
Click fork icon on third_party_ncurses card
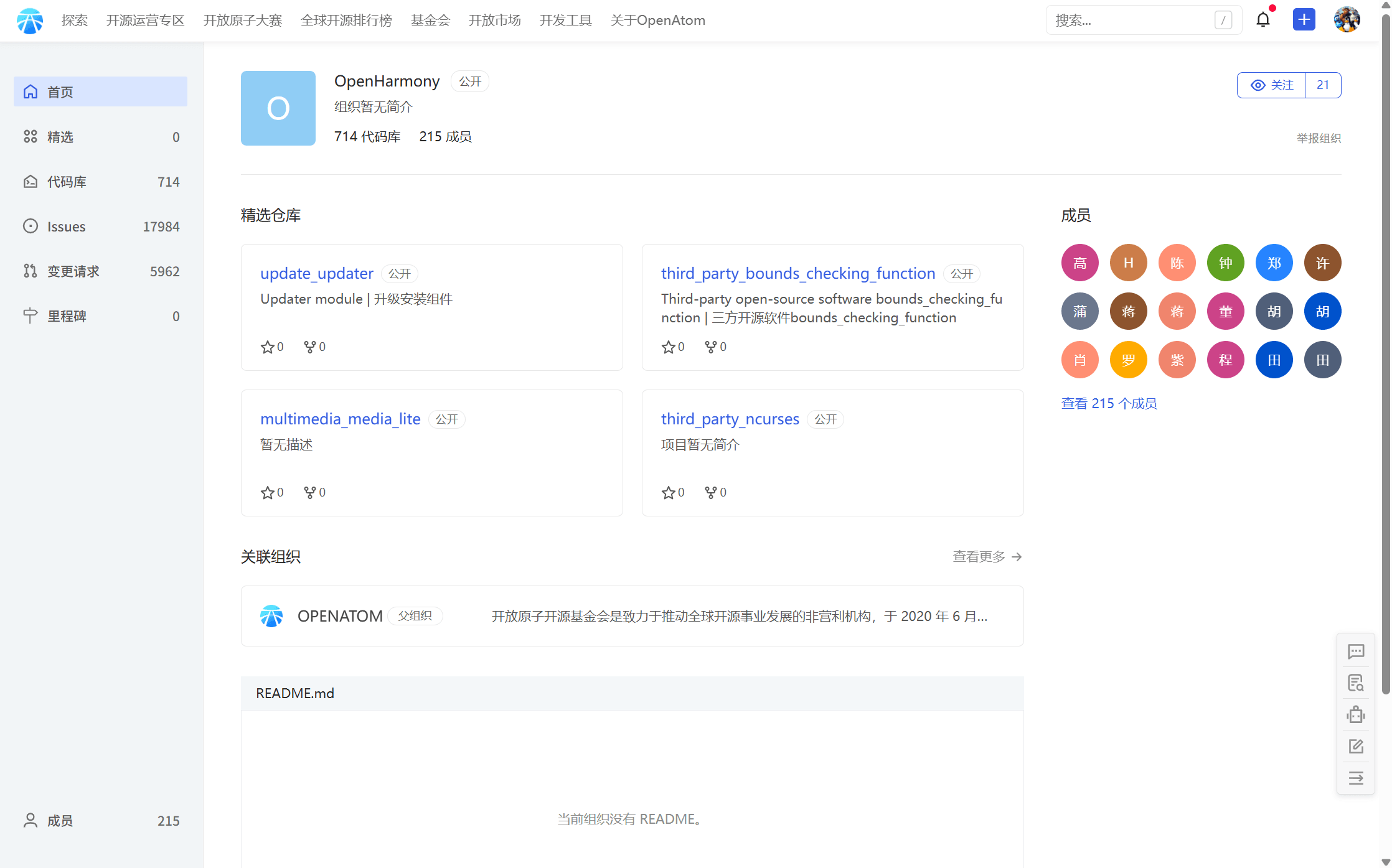coord(711,493)
